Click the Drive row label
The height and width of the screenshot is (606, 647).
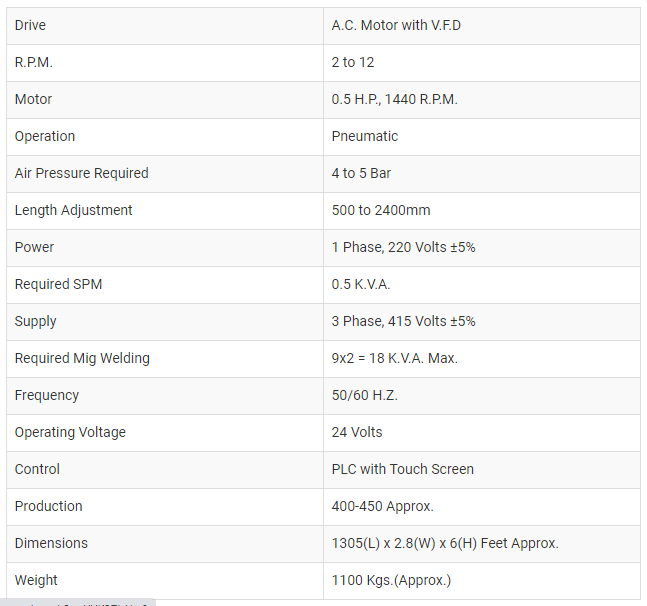coord(30,26)
